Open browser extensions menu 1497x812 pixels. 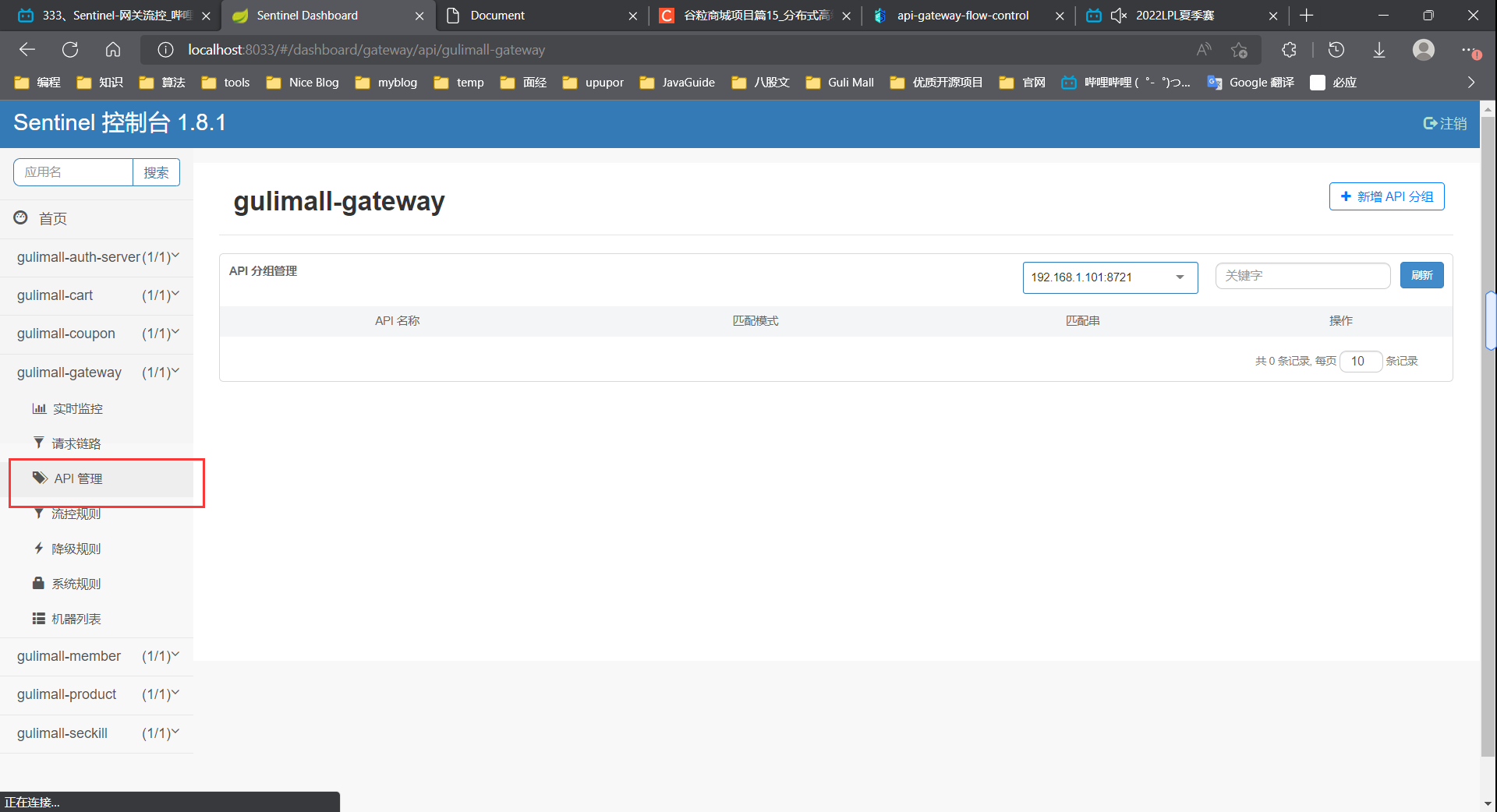1289,50
